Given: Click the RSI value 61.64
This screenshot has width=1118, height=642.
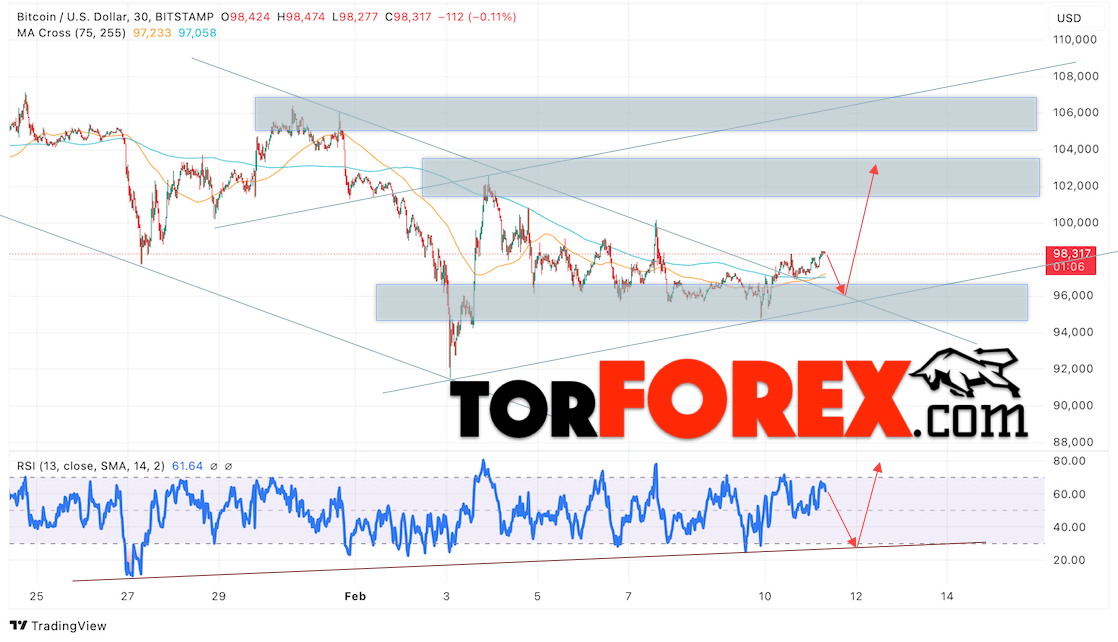Looking at the screenshot, I should [188, 466].
